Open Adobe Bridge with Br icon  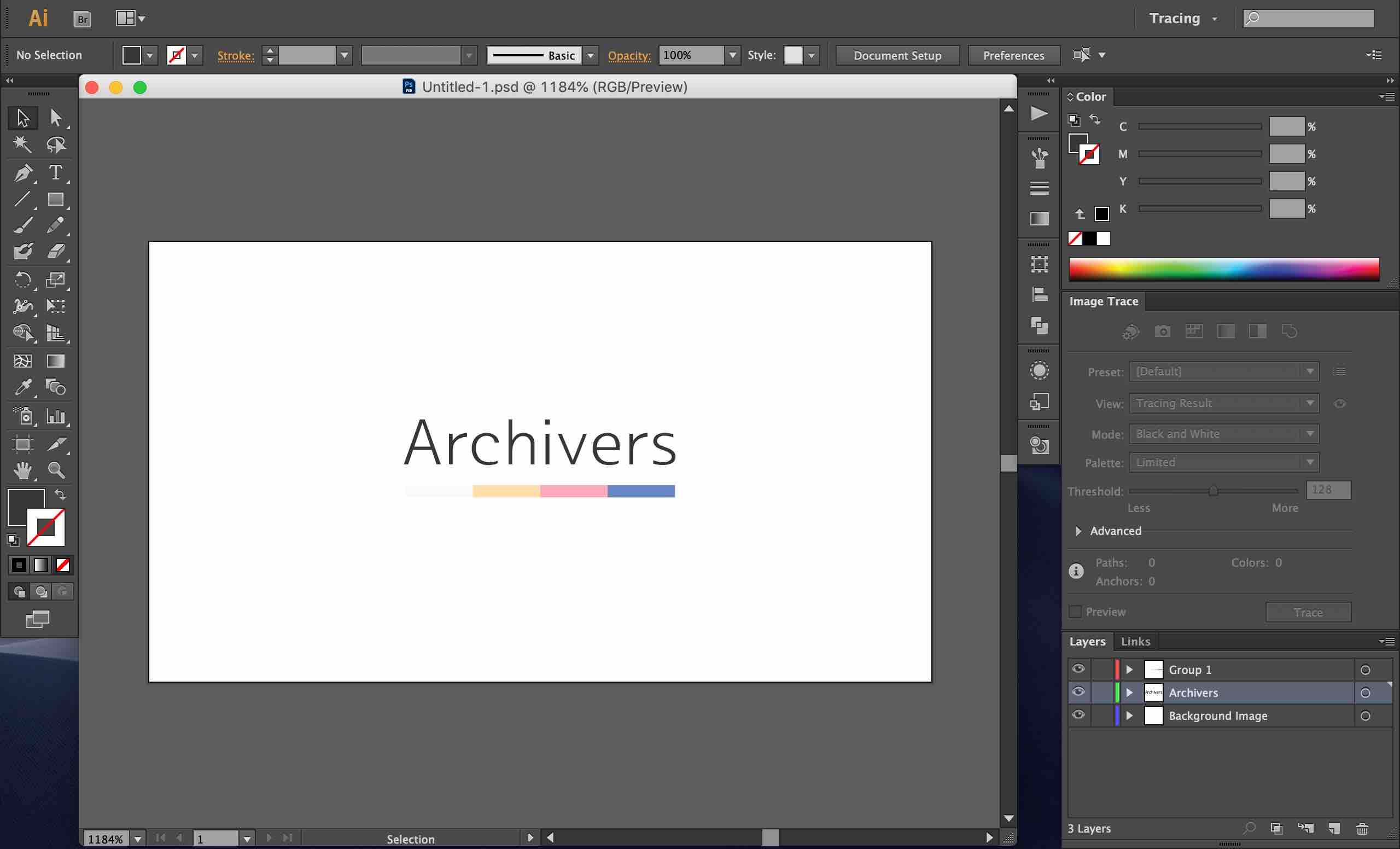83,19
